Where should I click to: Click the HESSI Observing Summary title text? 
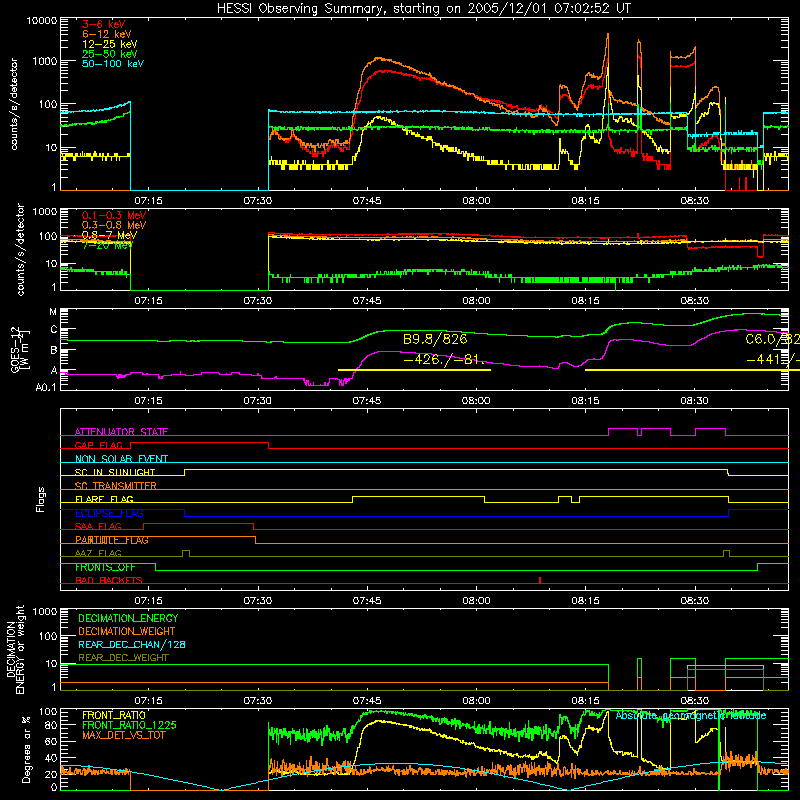click(424, 9)
